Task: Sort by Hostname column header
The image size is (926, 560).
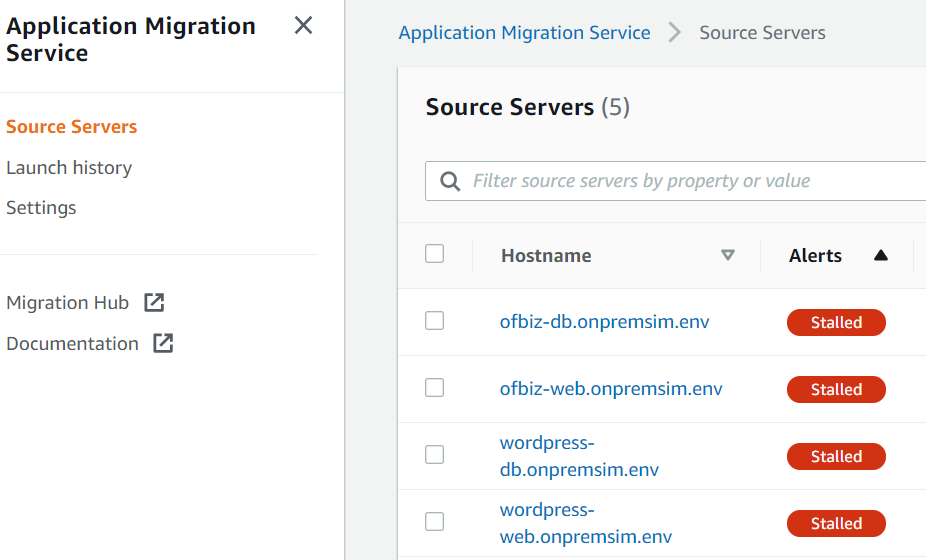Action: pos(546,255)
